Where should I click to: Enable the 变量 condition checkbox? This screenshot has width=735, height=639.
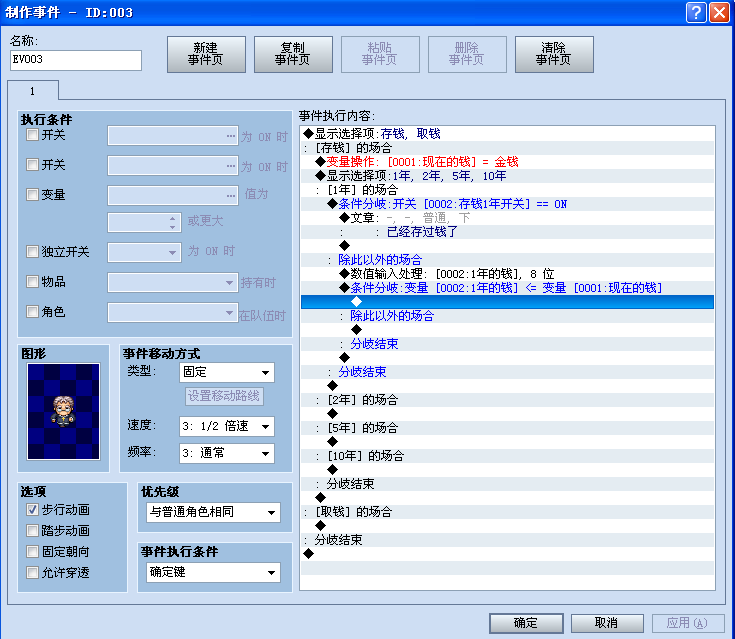32,195
